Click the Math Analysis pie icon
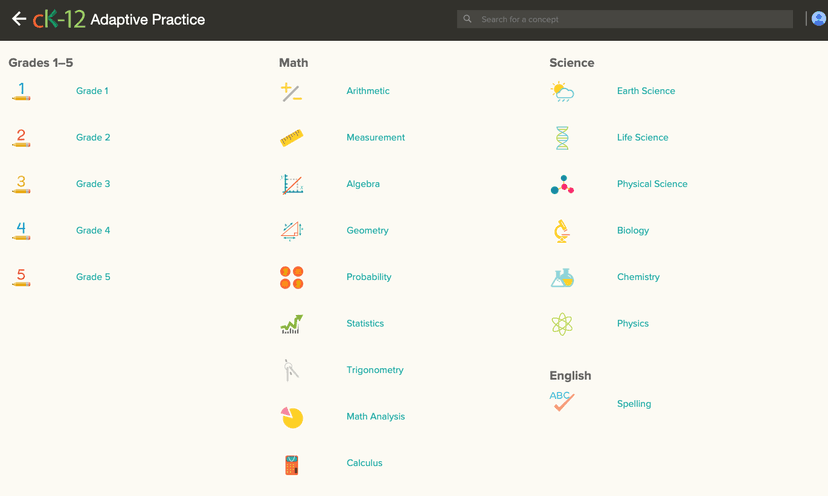Viewport: 828px width, 496px height. (292, 417)
